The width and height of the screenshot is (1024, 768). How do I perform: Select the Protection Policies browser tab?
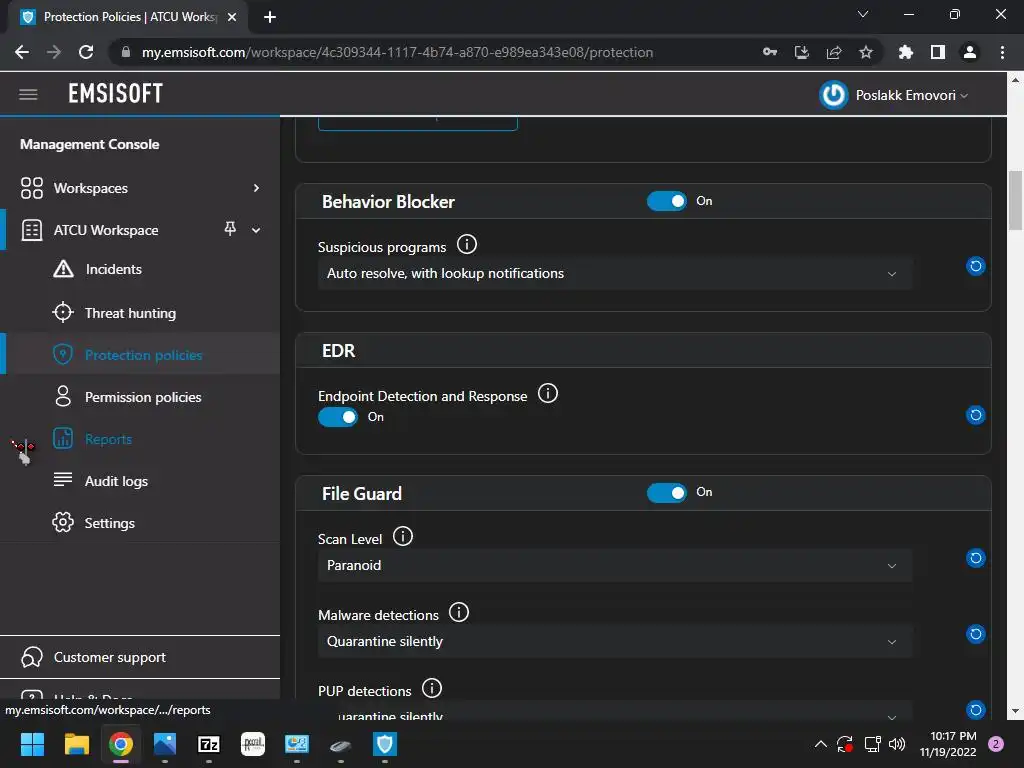[128, 17]
